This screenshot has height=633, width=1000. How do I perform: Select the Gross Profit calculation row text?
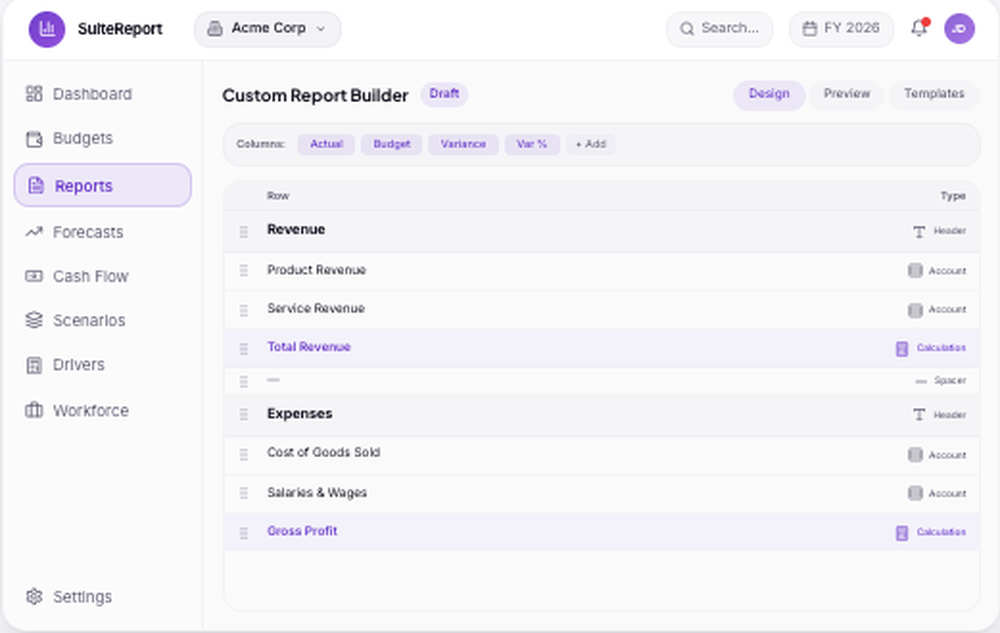[x=302, y=531]
